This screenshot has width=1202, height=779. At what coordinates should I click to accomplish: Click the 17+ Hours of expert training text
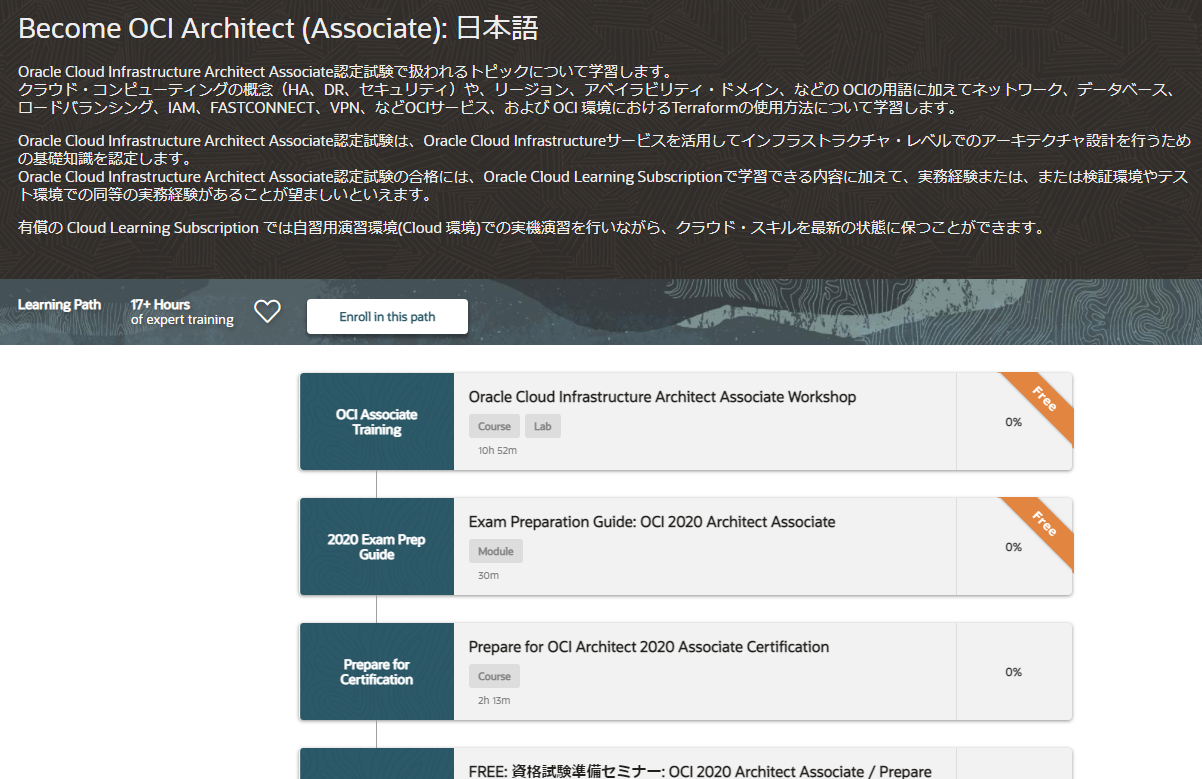click(x=181, y=312)
